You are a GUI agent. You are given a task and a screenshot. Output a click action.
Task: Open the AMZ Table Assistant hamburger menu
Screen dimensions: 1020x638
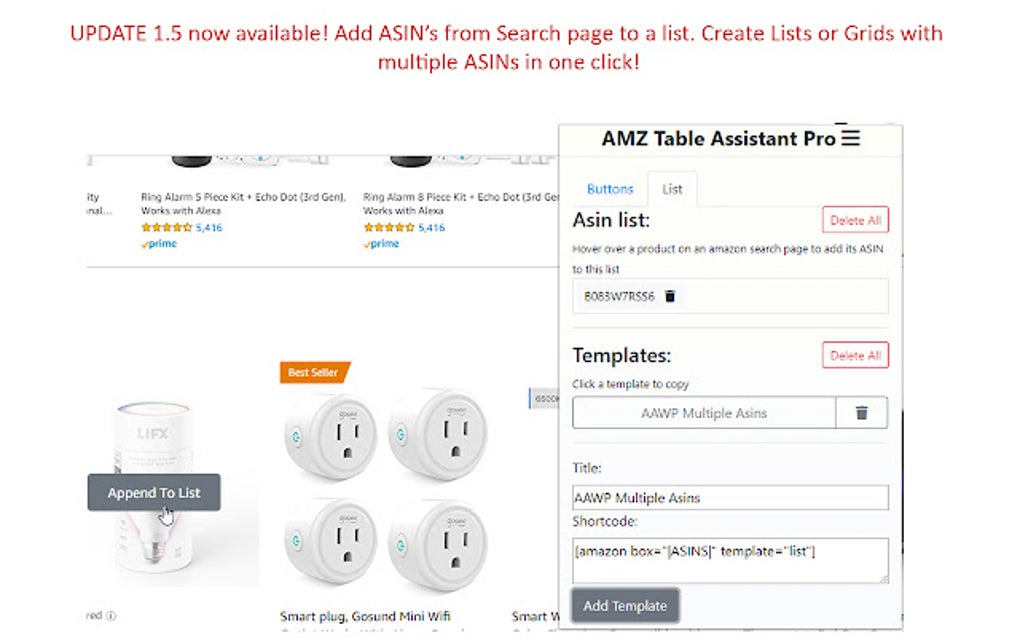tap(850, 138)
